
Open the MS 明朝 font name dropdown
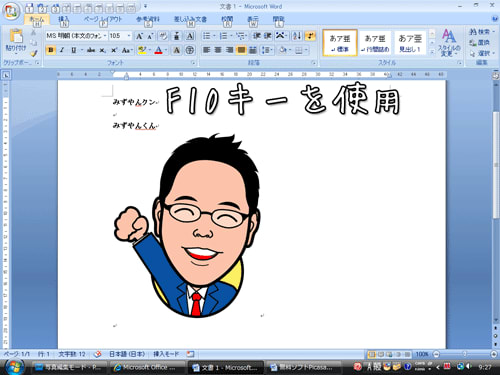pos(105,36)
